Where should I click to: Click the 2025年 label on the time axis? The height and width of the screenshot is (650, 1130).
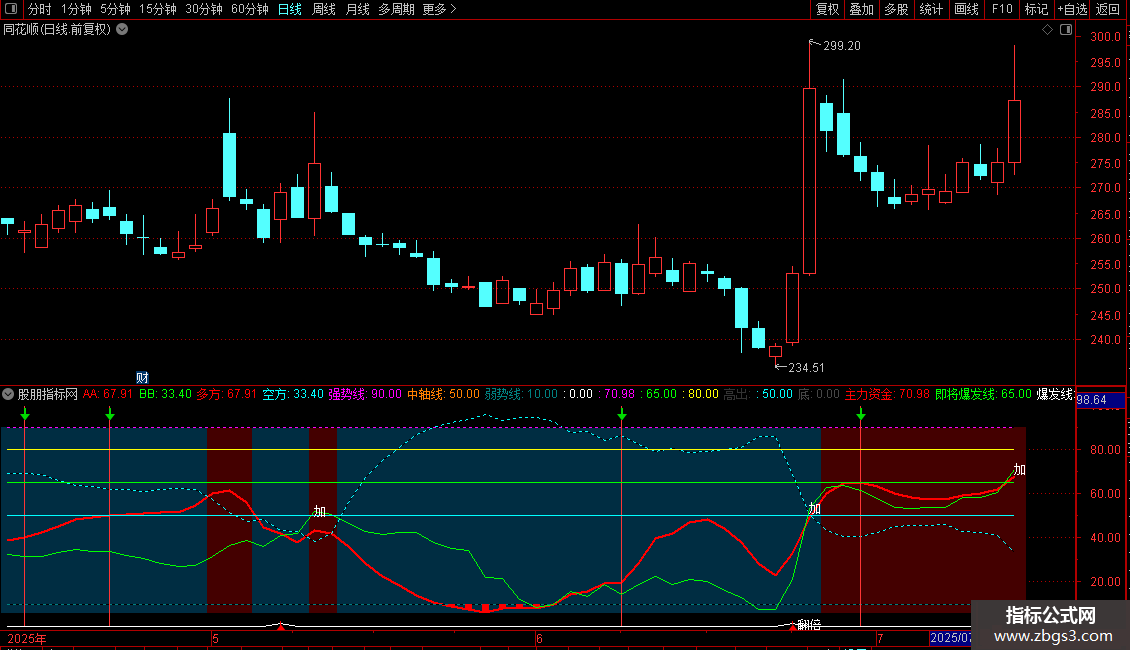click(x=27, y=638)
